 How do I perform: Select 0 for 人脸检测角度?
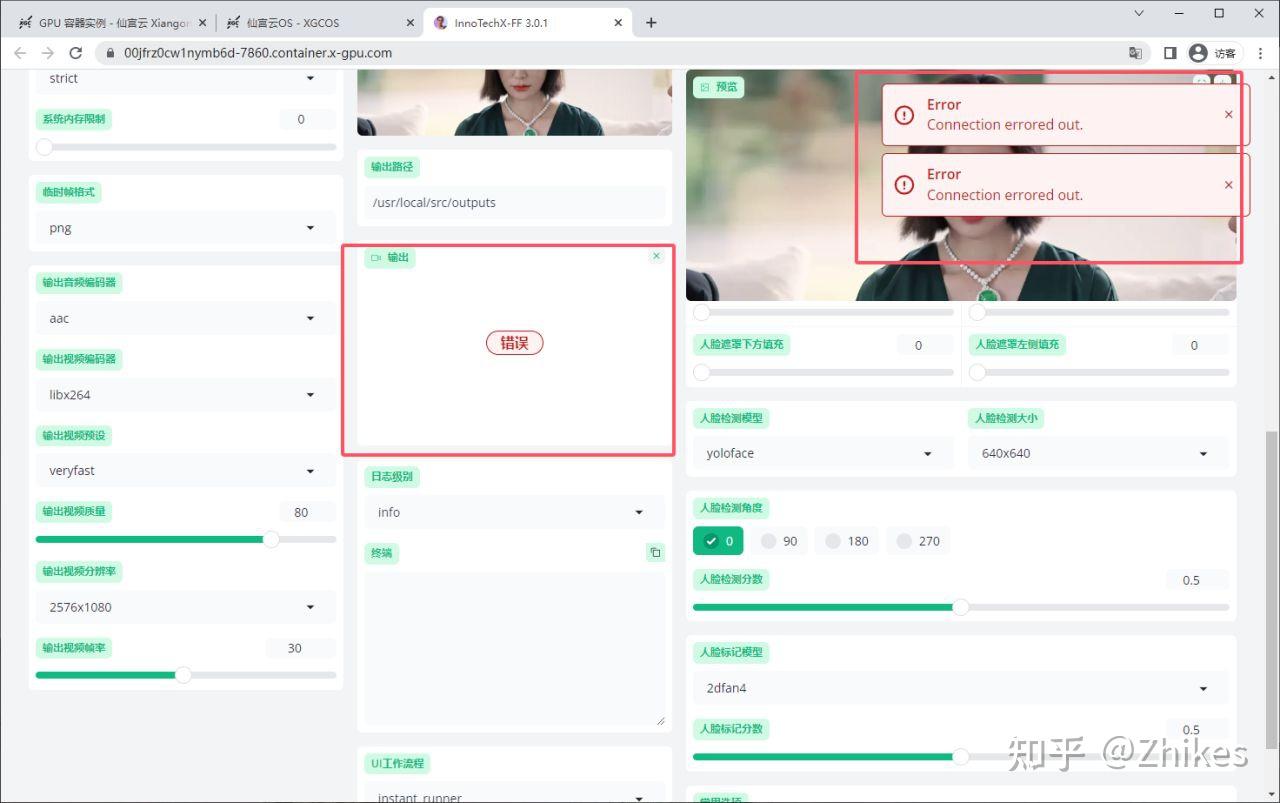[x=719, y=541]
